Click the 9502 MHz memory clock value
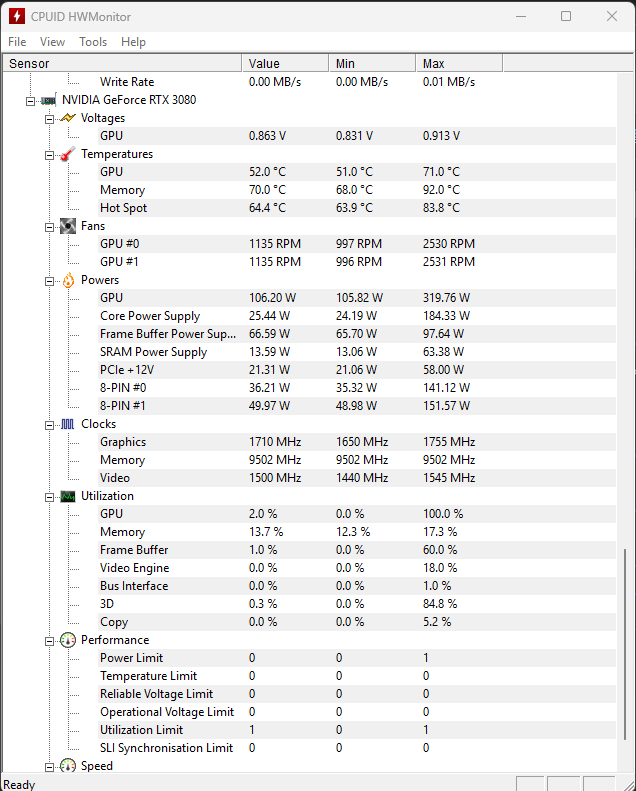 coord(275,460)
